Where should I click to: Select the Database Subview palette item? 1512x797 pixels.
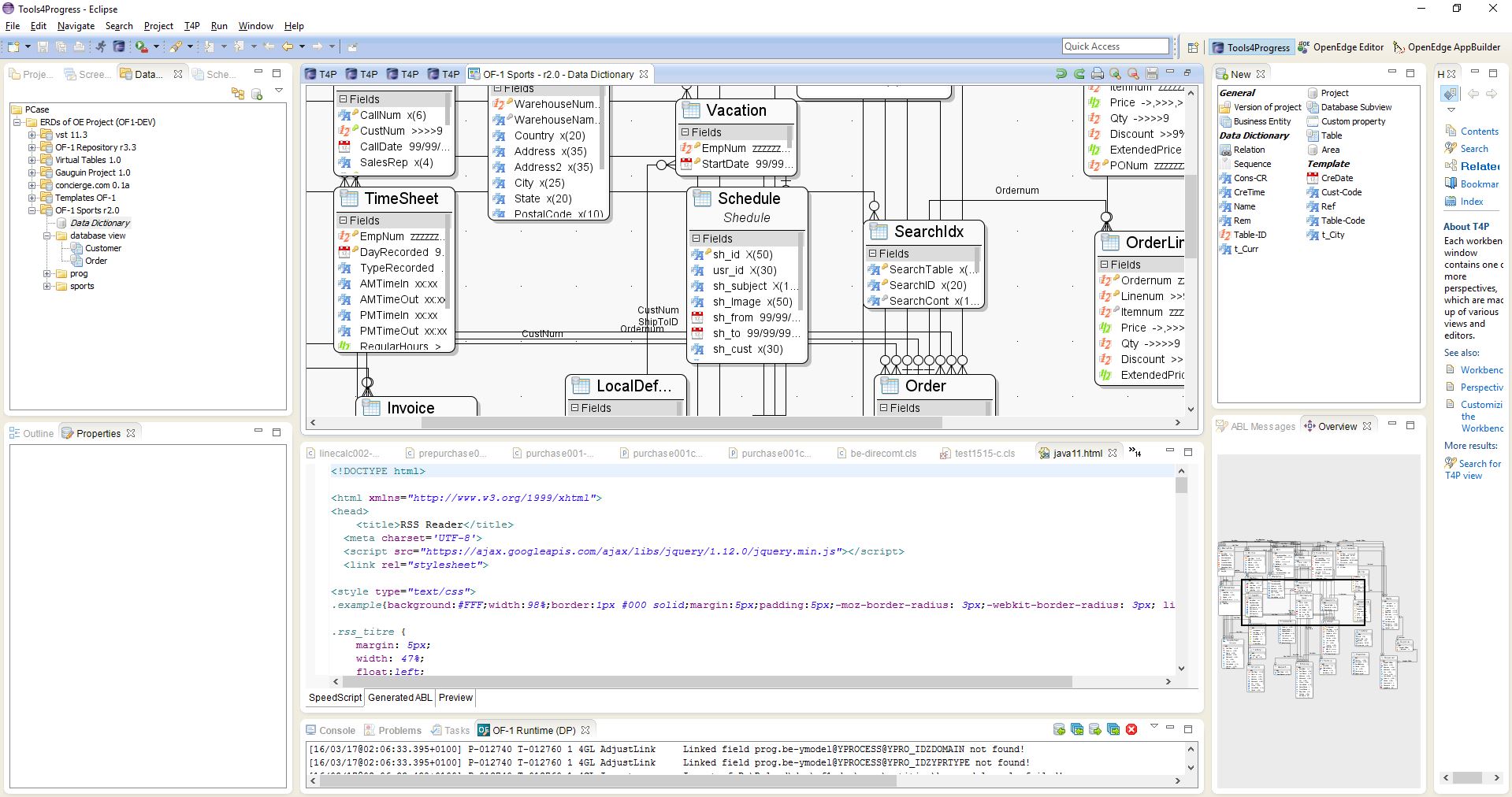[x=1349, y=107]
